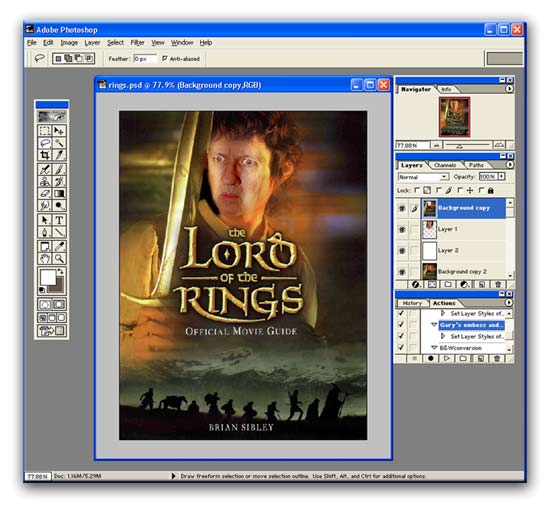Screen dimensions: 550x506
Task: Select the Move tool
Action: [59, 131]
